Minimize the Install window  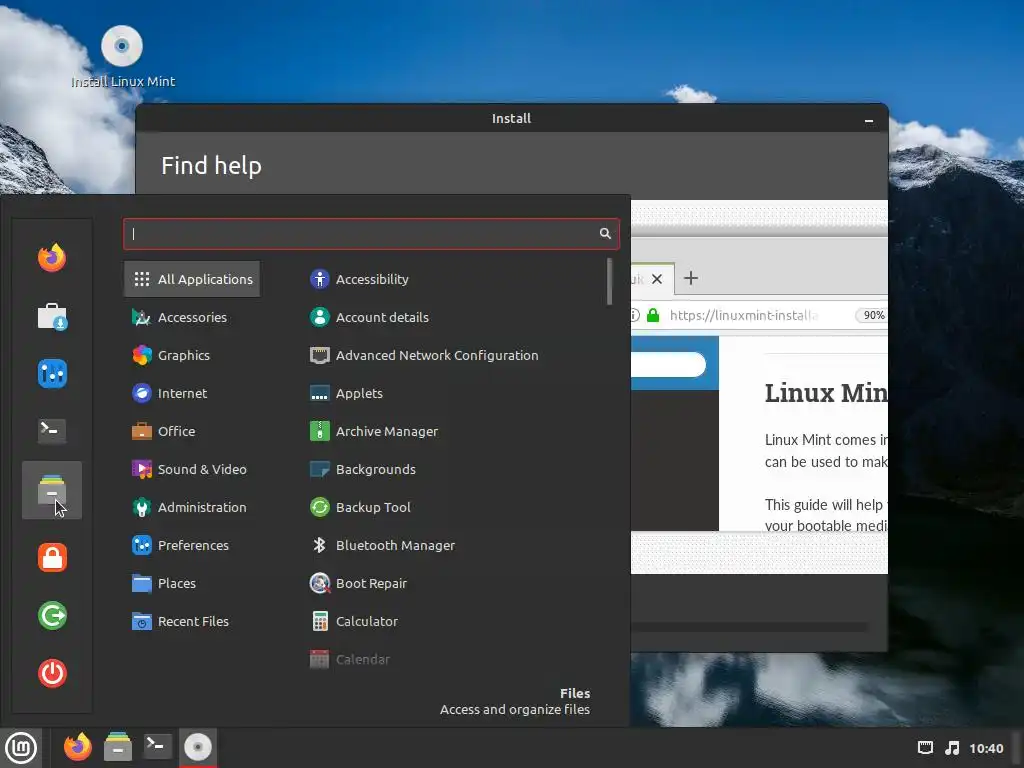tap(869, 120)
